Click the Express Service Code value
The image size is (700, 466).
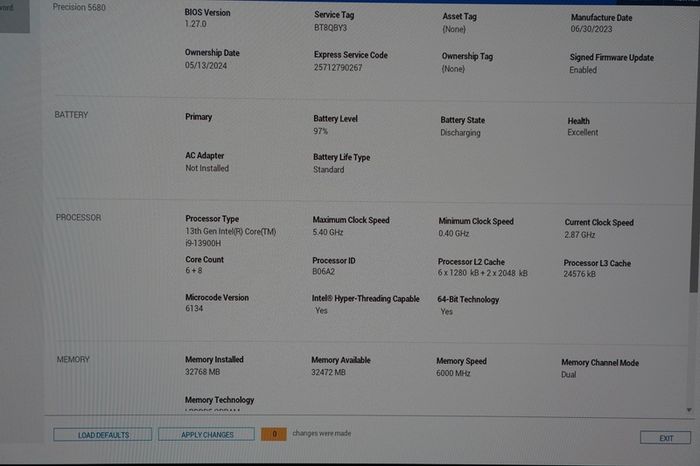pos(338,68)
